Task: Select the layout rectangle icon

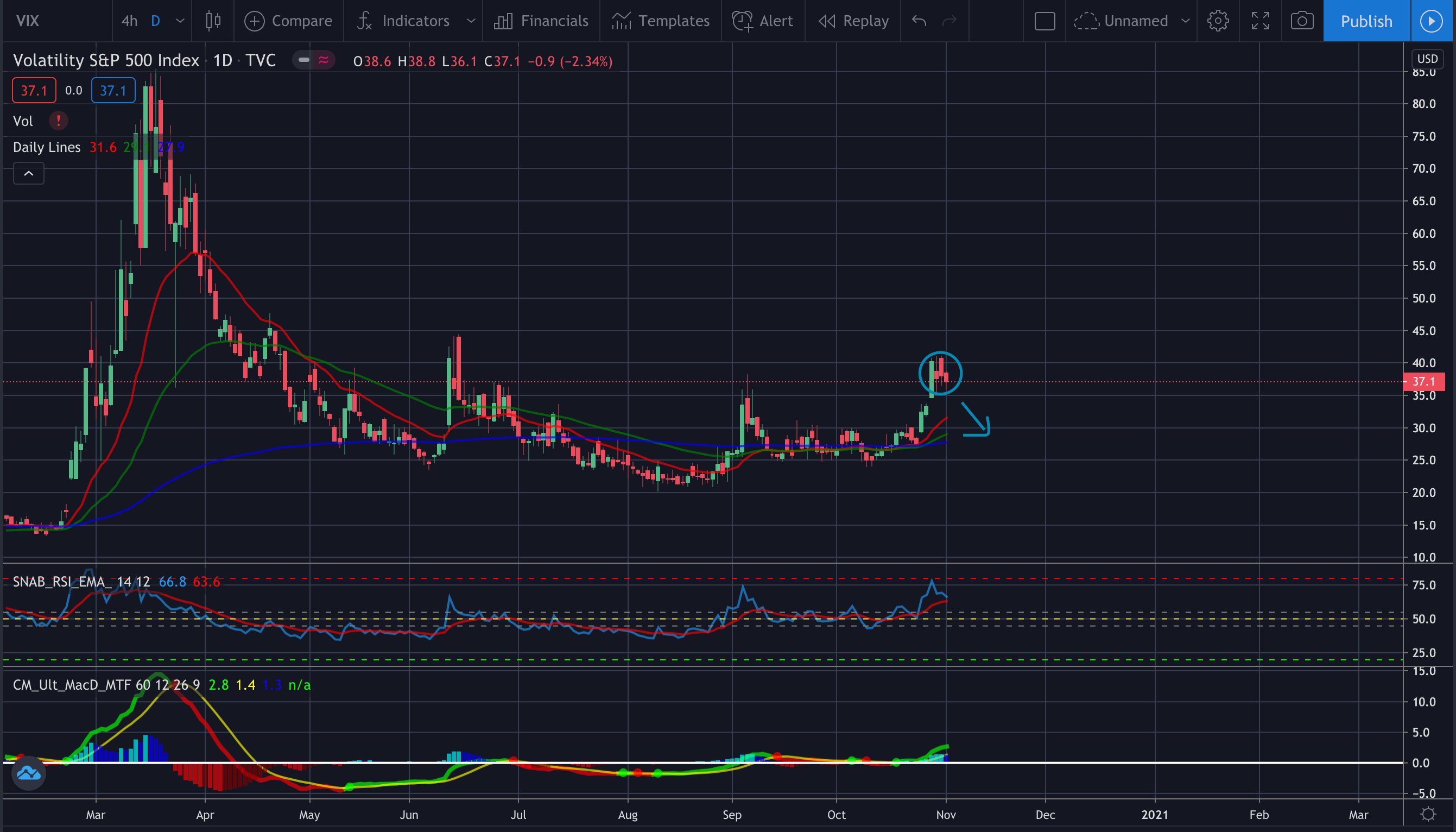Action: (1044, 21)
